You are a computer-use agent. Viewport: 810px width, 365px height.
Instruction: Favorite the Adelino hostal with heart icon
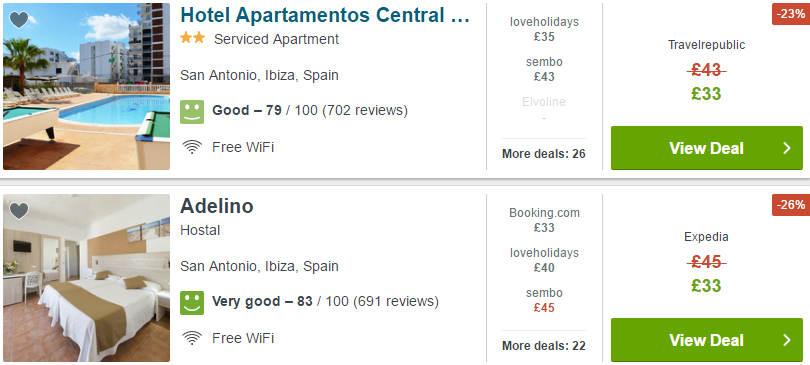[19, 211]
